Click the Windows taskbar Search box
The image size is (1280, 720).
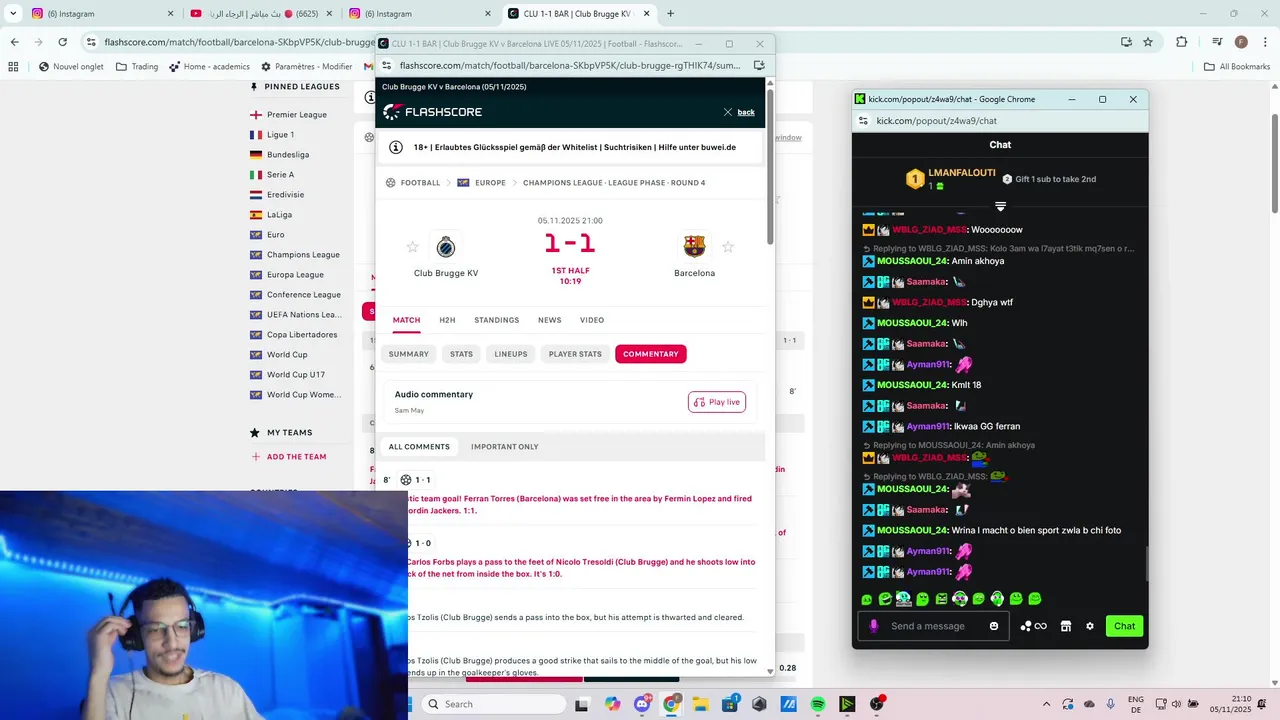494,704
